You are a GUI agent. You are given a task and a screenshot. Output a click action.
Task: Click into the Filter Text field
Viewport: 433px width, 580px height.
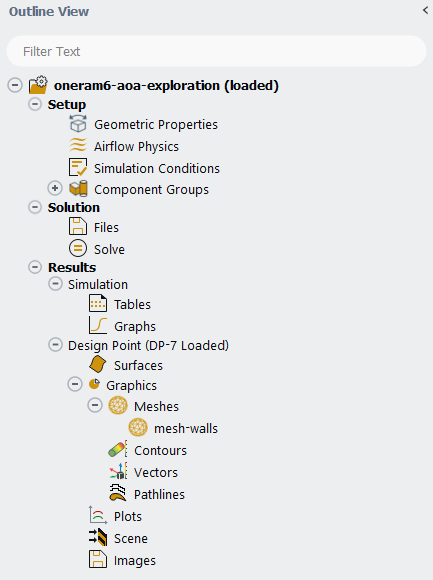point(216,51)
